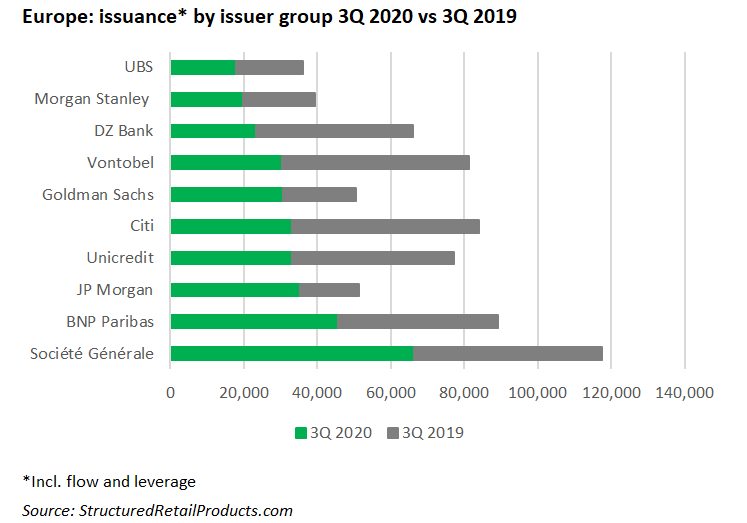Click the '*Incl. flow and leverage' footnote
The width and height of the screenshot is (747, 523).
[109, 482]
